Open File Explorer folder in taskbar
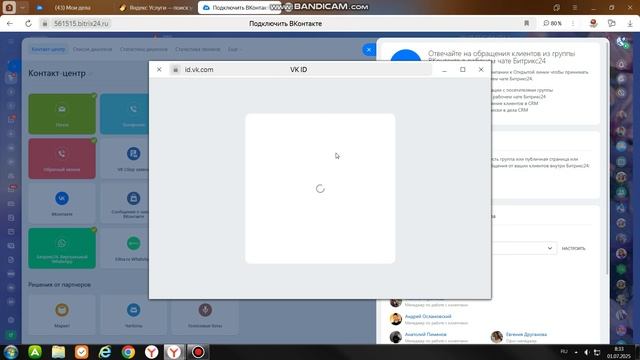This screenshot has height=360, width=640. coord(58,352)
